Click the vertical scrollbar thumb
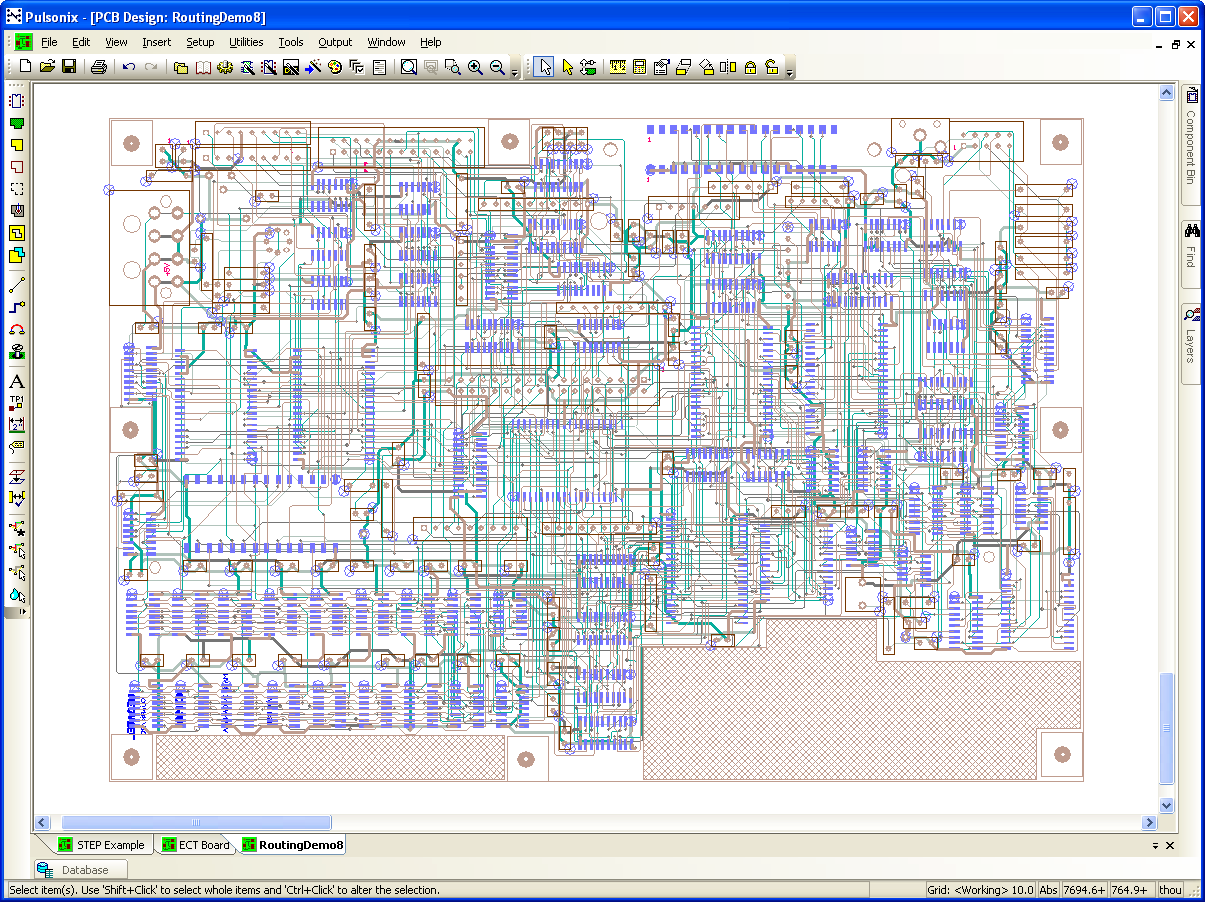Image resolution: width=1205 pixels, height=902 pixels. [1166, 728]
